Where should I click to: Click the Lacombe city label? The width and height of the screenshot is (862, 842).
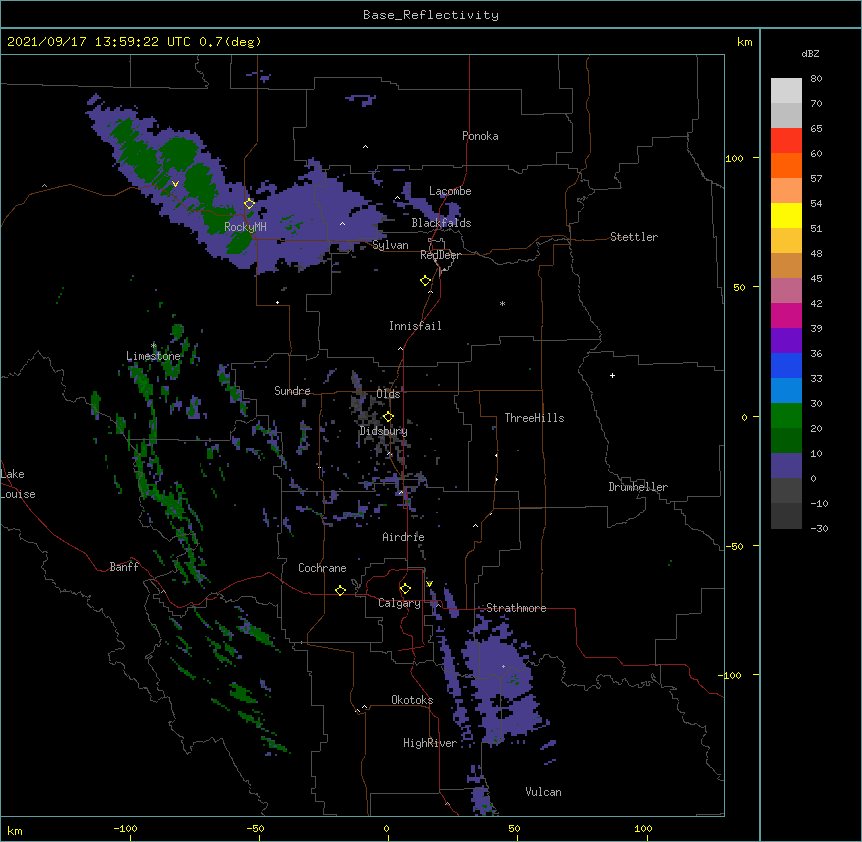point(450,191)
